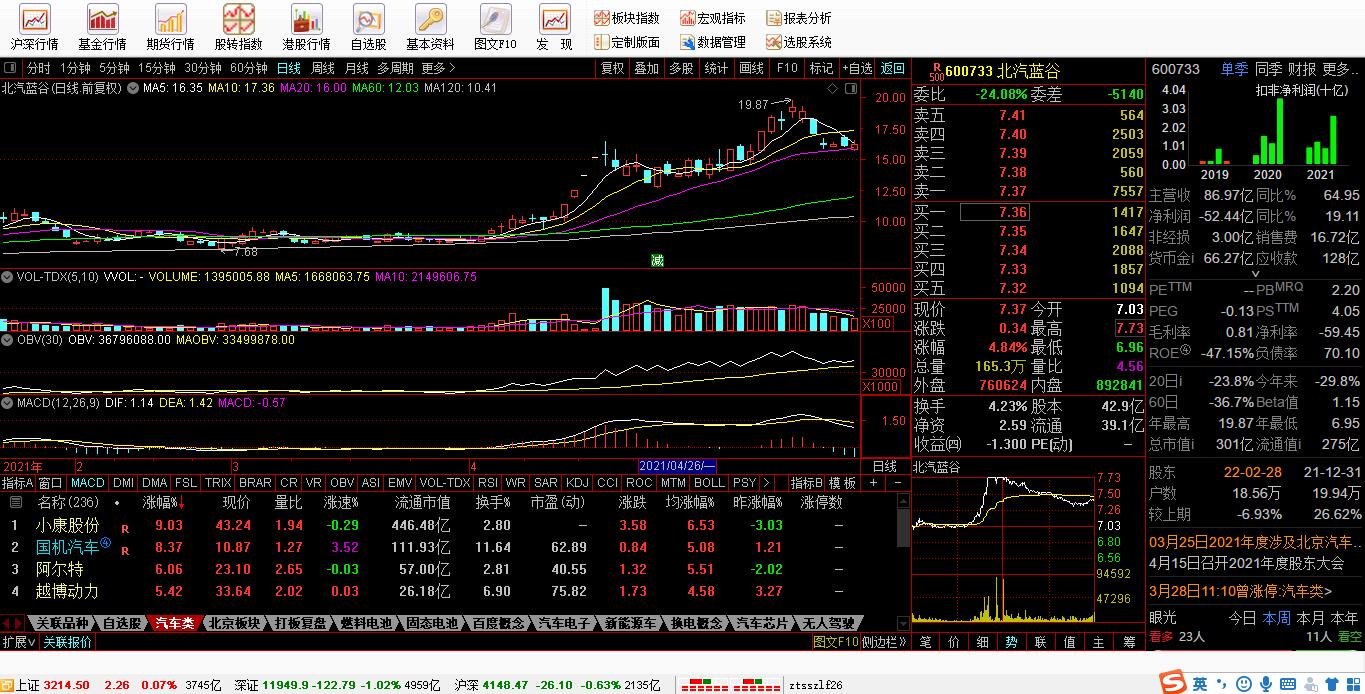Click the 发现 discover icon
This screenshot has height=694, width=1365.
[554, 28]
